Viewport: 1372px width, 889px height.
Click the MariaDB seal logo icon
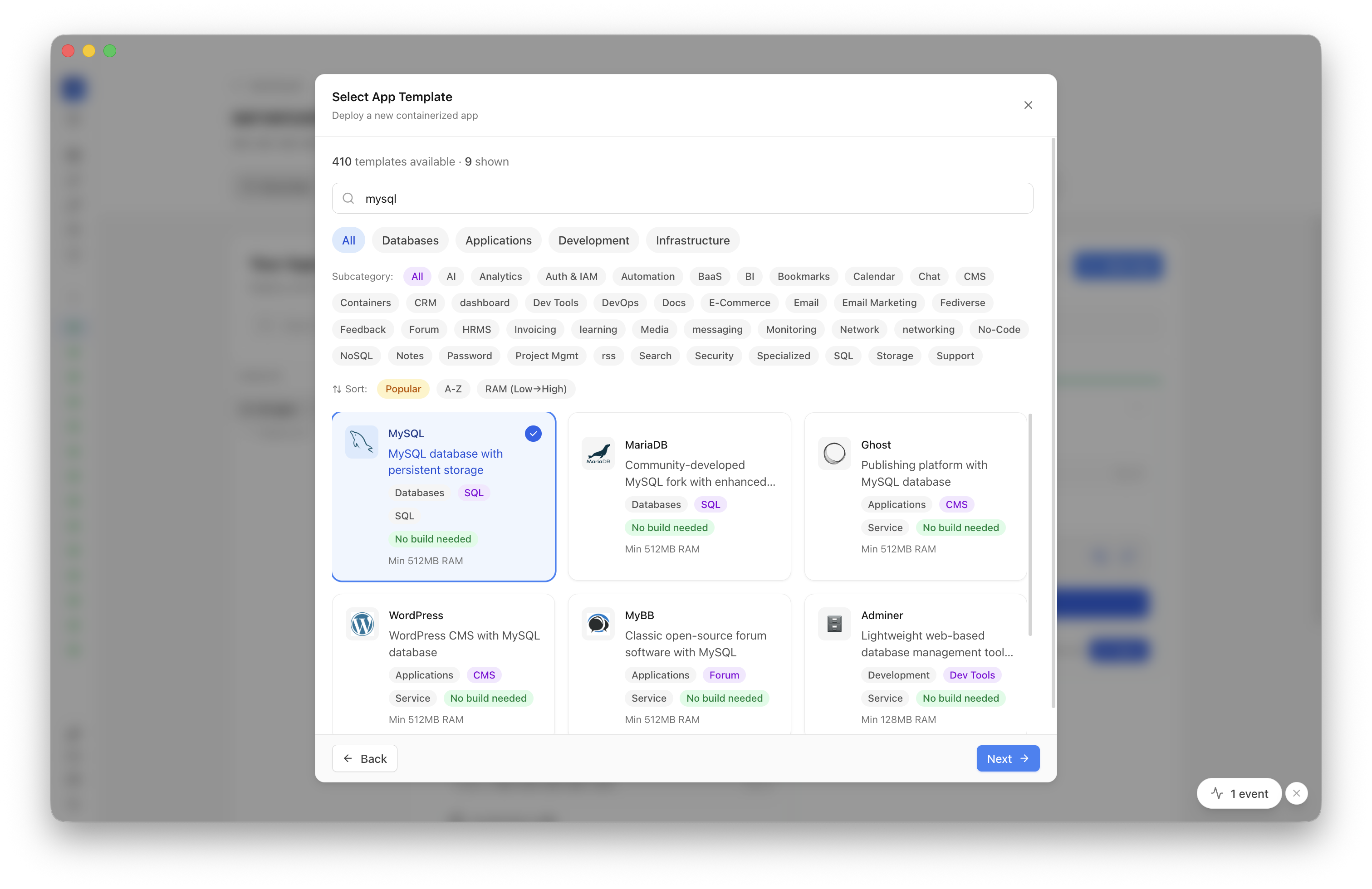pyautogui.click(x=598, y=454)
